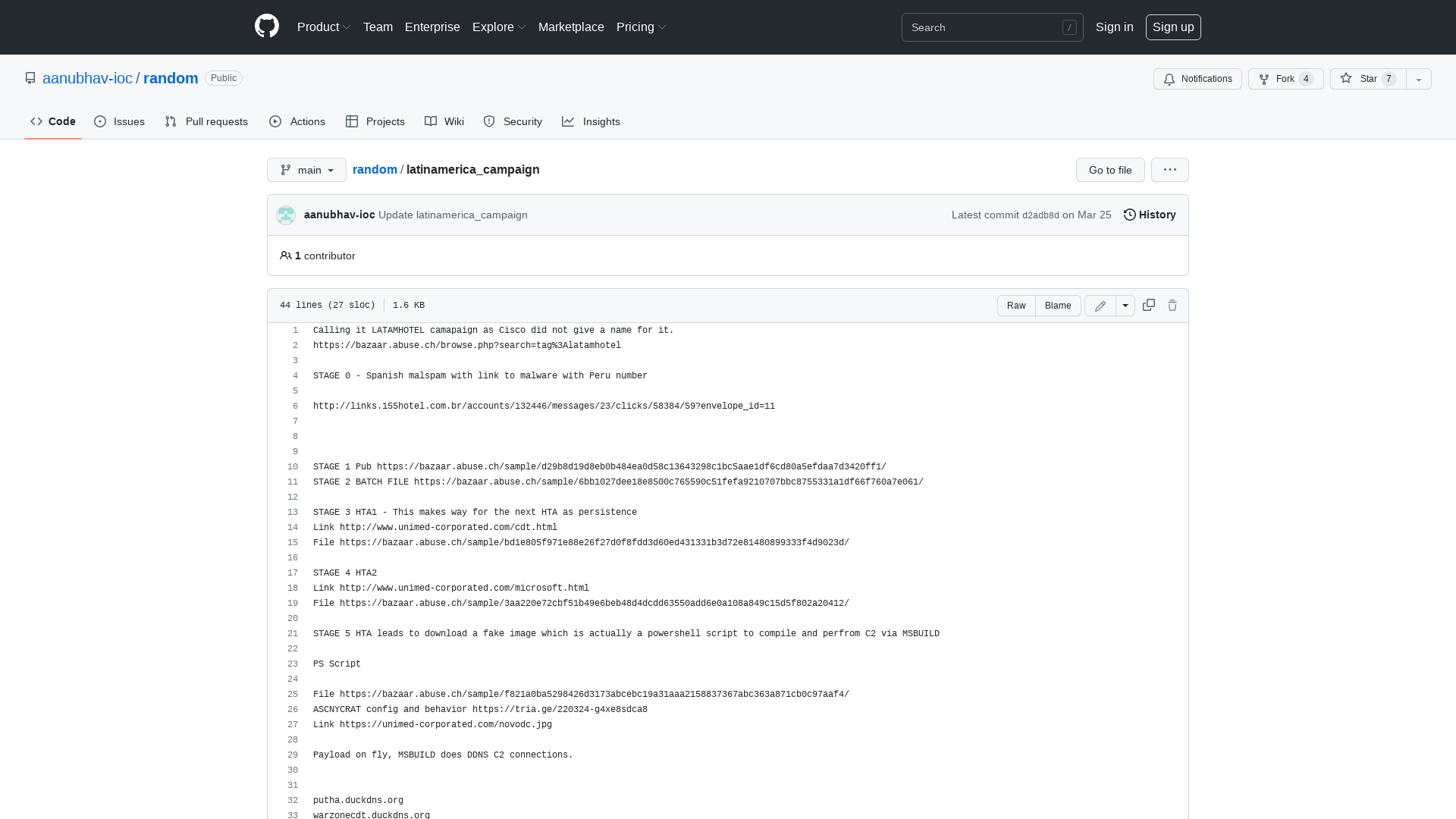Click the PS Script line
The image size is (1456, 819).
coord(337,664)
